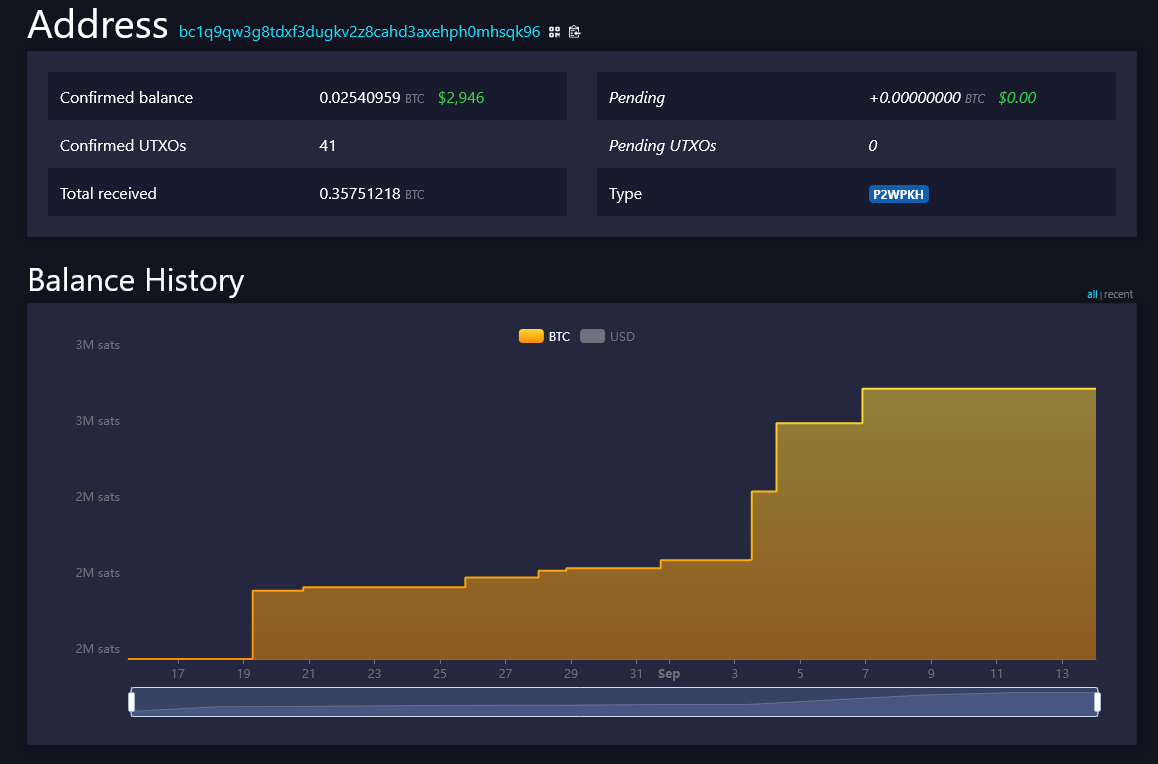Click the orange BTC legend swatch
This screenshot has height=764, width=1158.
531,337
